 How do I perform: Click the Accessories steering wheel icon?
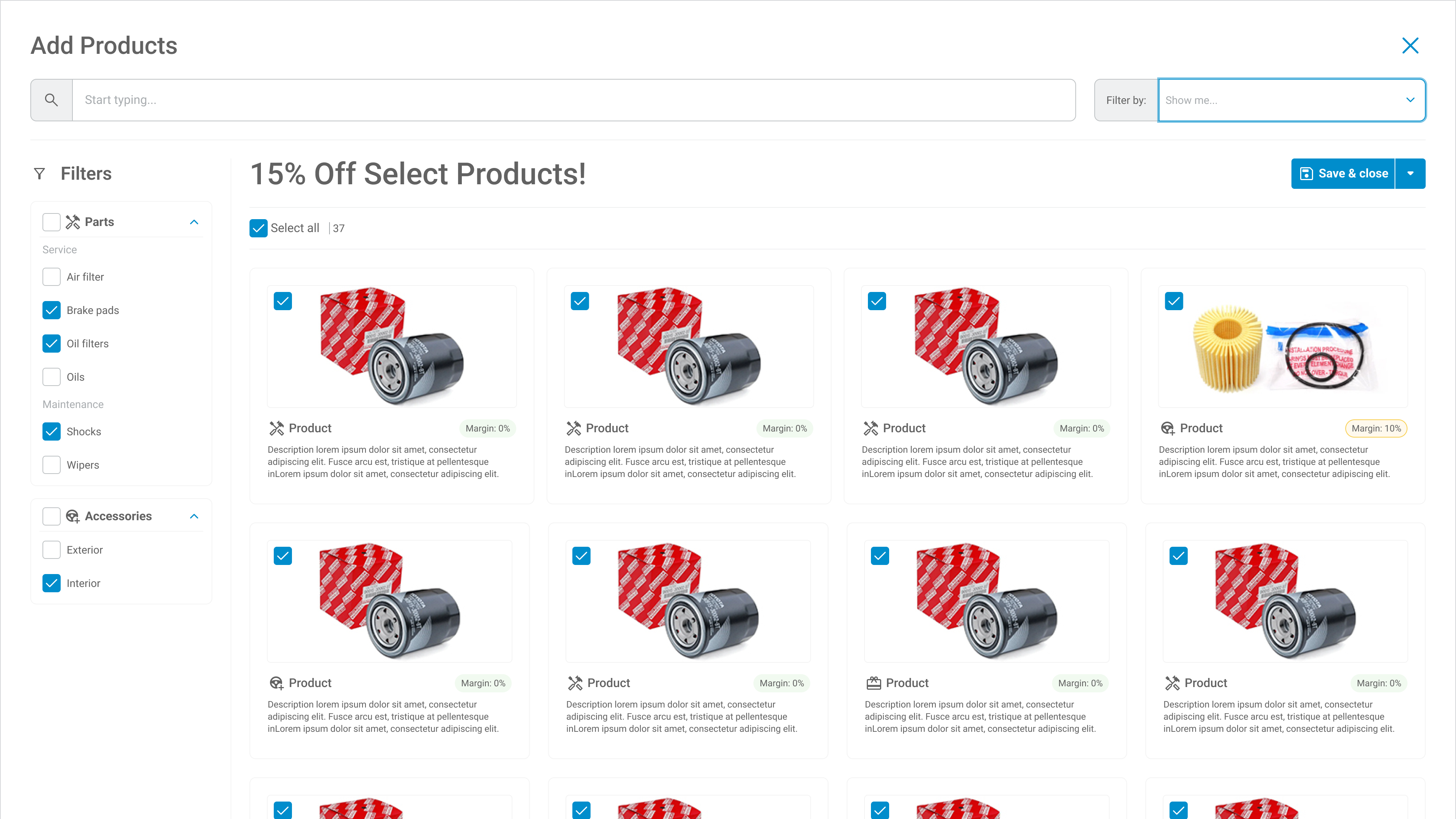72,516
